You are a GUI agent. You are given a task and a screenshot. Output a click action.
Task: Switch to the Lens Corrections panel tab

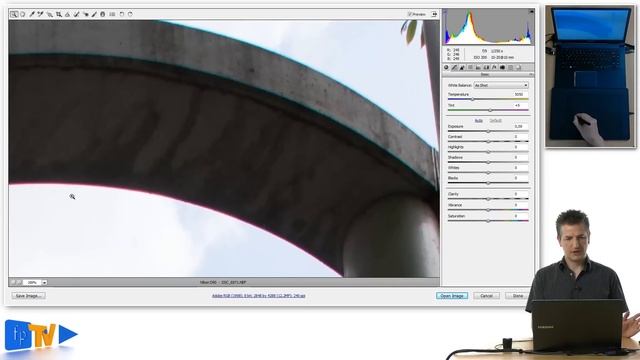[486, 67]
